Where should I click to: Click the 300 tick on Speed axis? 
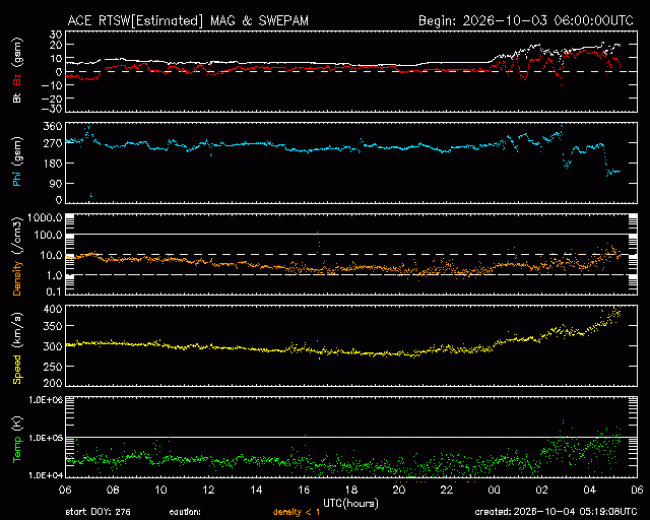[52, 346]
